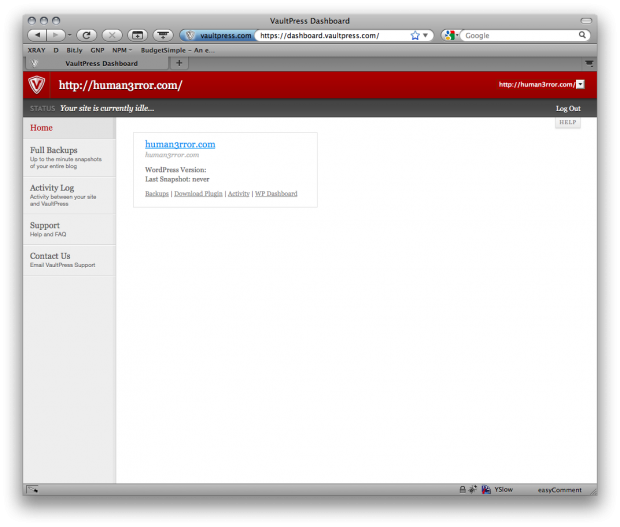Click the stop loading X button
The width and height of the screenshot is (620, 527).
pos(112,35)
